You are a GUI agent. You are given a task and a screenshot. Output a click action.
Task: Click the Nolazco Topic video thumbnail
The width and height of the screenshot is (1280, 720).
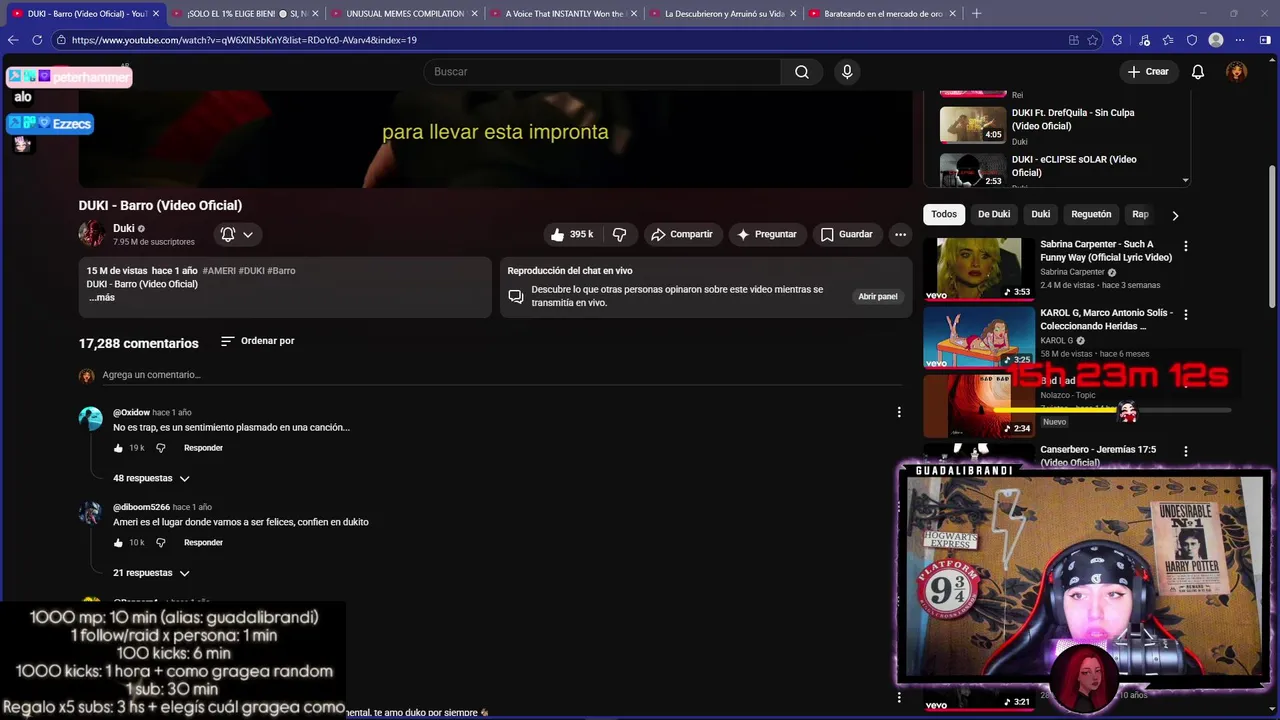(979, 406)
